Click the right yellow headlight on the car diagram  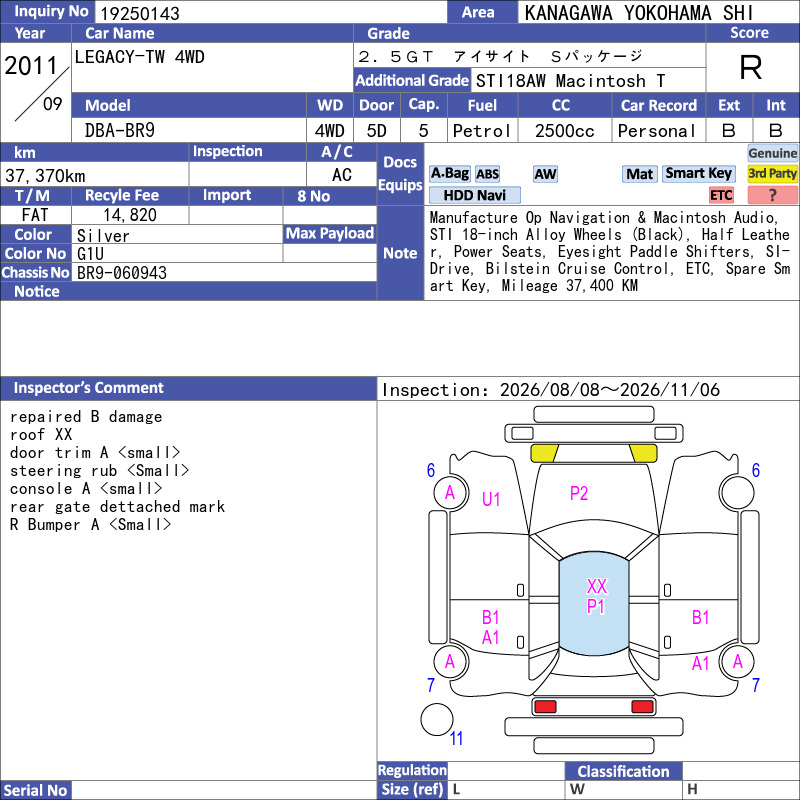tap(643, 453)
